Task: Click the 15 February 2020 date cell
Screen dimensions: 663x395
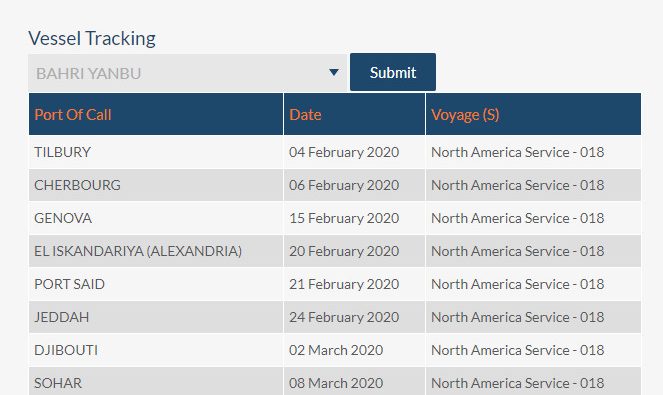Action: coord(354,218)
